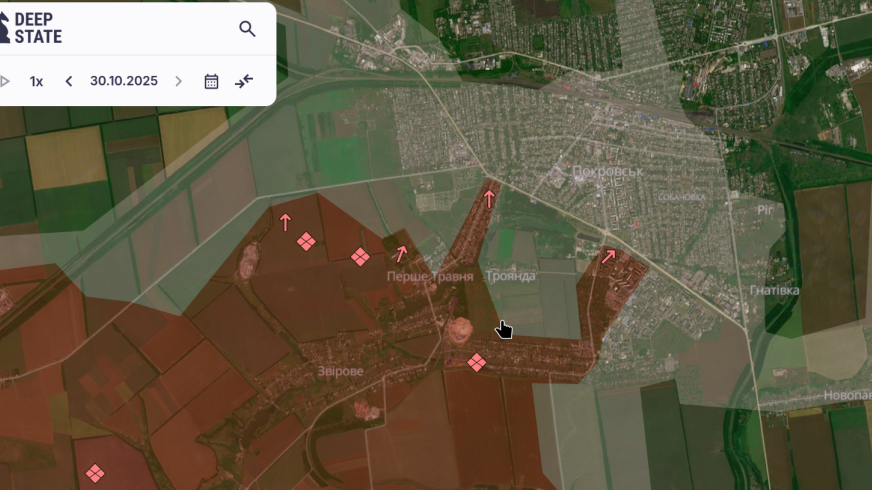The height and width of the screenshot is (490, 872).
Task: Click the Гнатівка settlement label
Action: pos(774,290)
